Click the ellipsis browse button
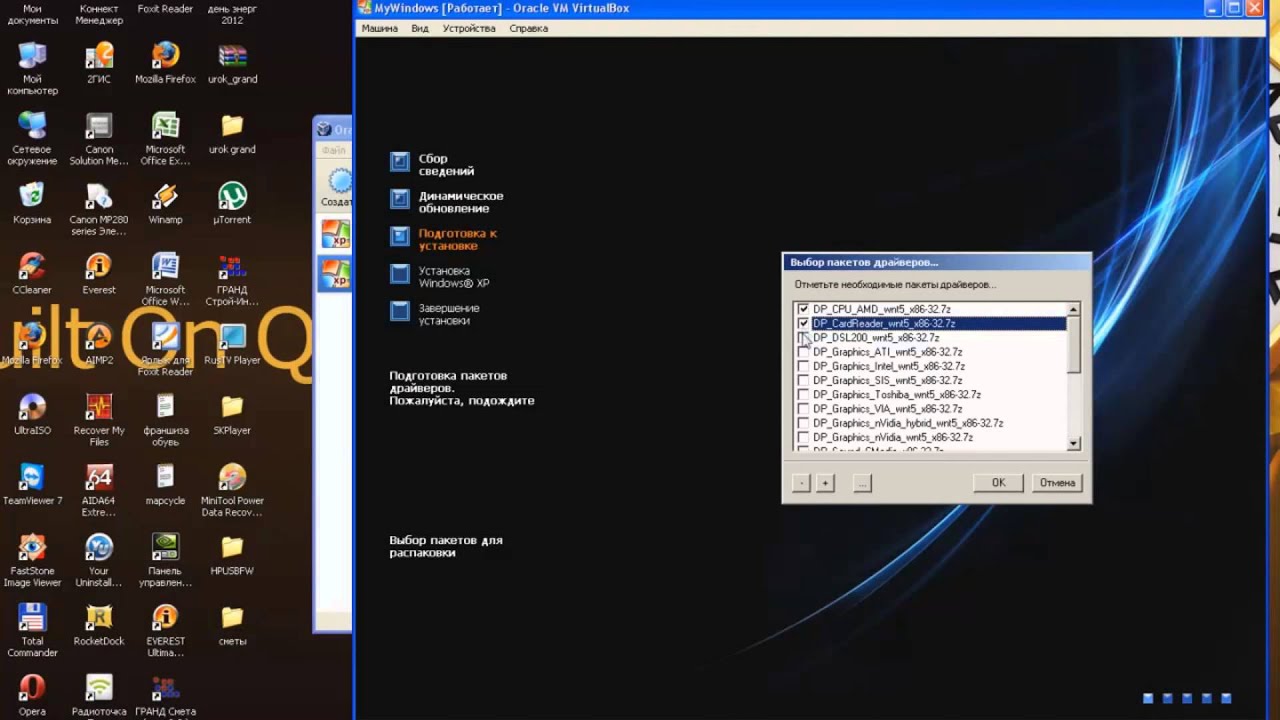The width and height of the screenshot is (1280, 720). click(862, 483)
